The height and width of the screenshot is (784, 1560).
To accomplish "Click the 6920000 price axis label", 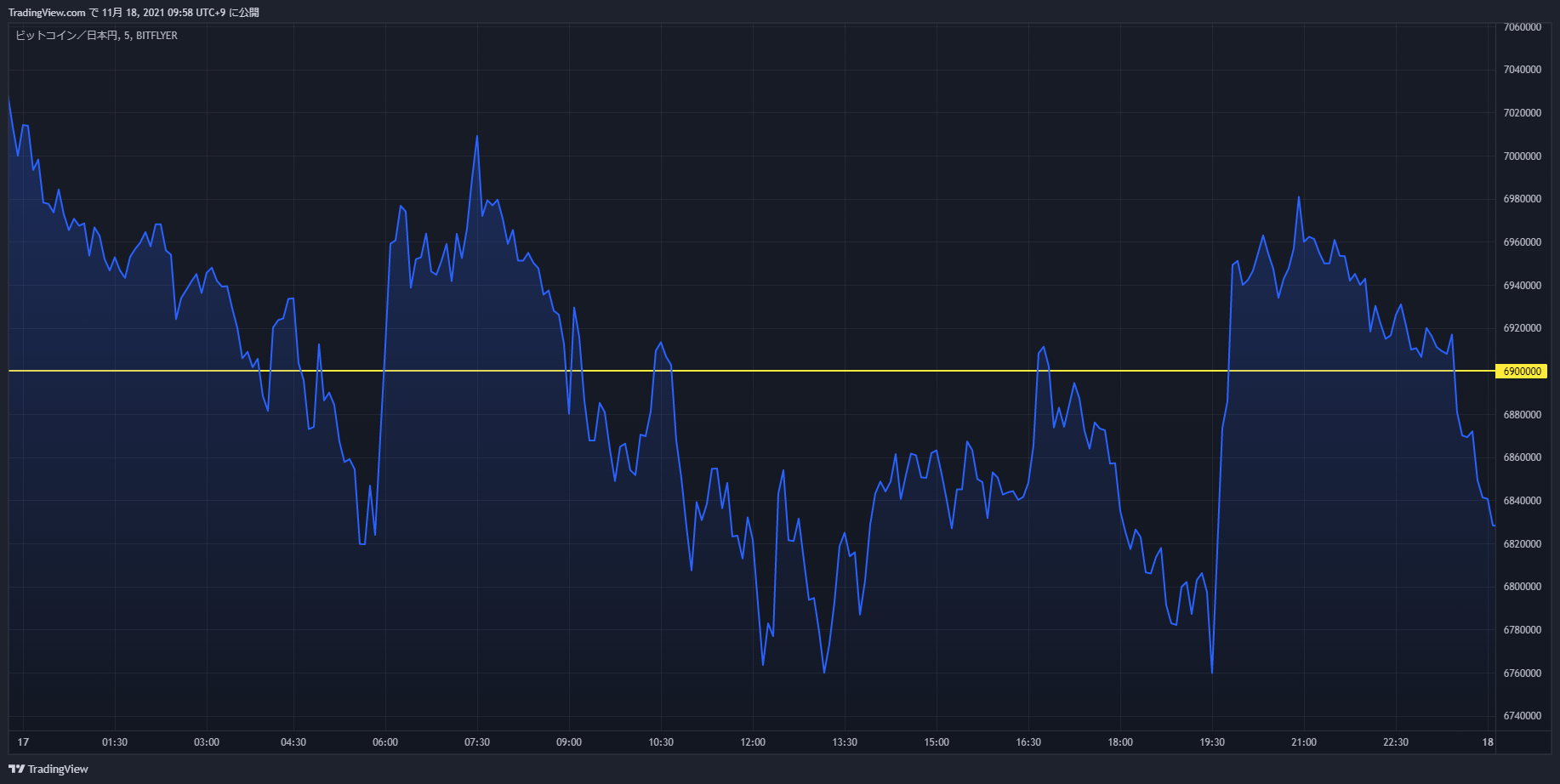I will (1523, 328).
